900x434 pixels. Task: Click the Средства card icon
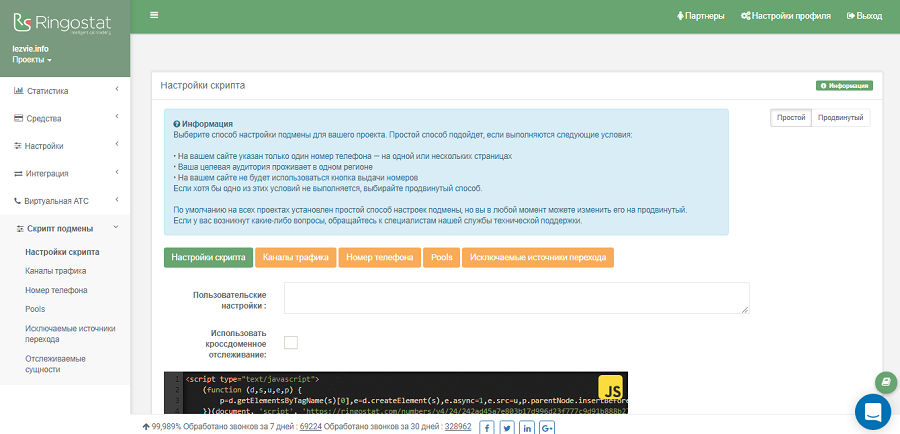[18, 118]
